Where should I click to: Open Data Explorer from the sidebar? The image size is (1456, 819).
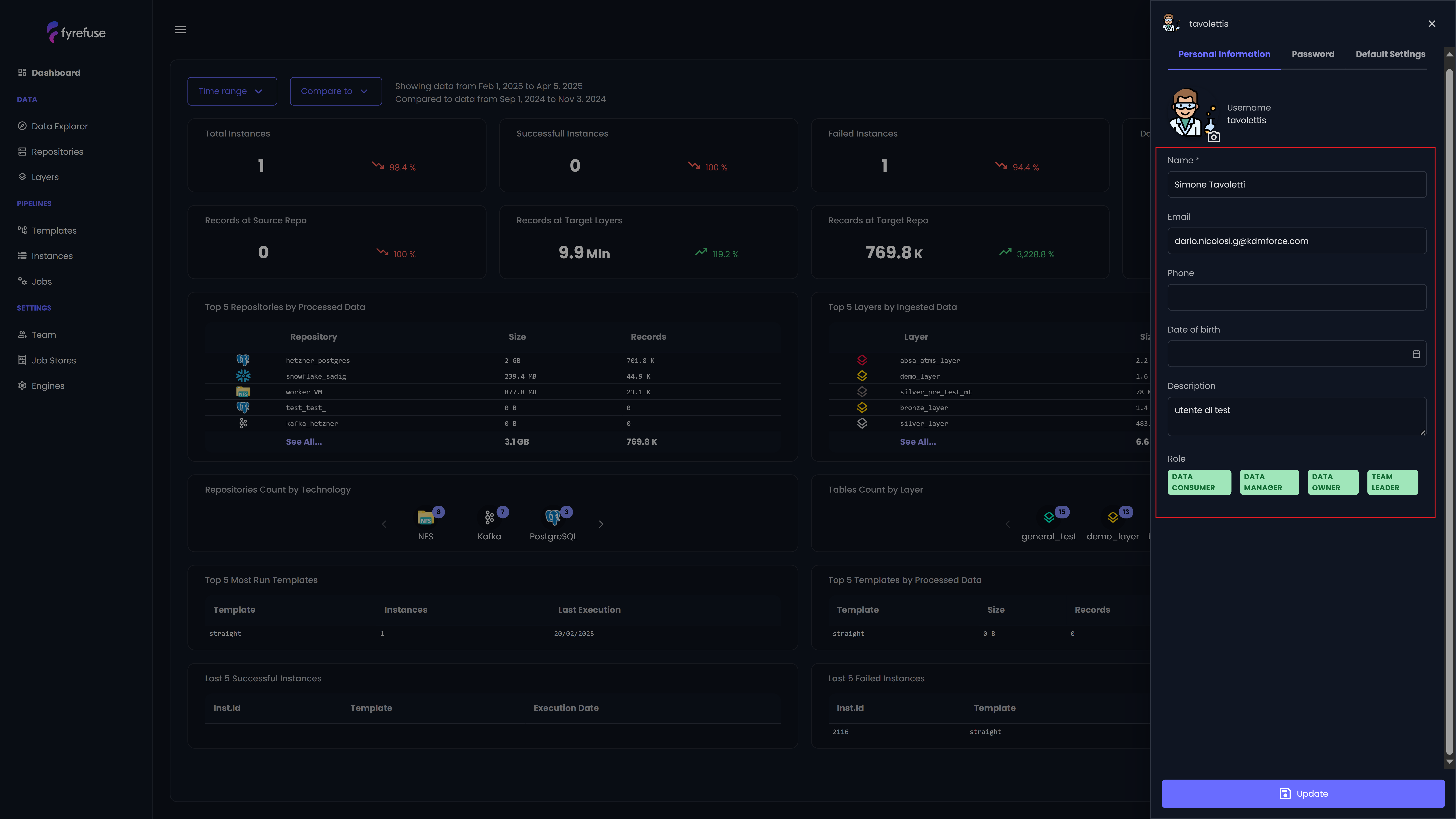pos(60,126)
